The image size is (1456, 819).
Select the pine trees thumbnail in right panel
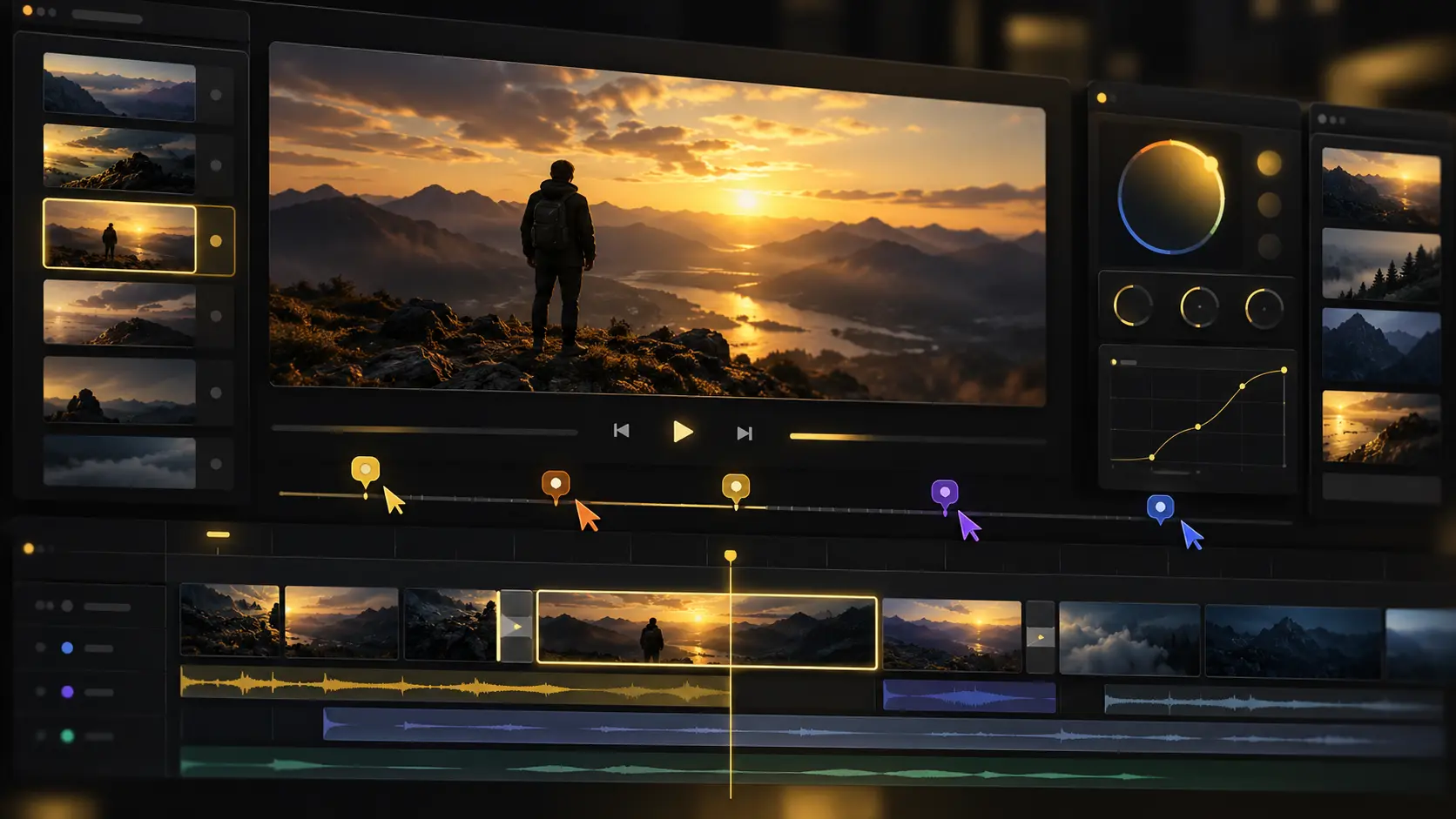pyautogui.click(x=1381, y=264)
